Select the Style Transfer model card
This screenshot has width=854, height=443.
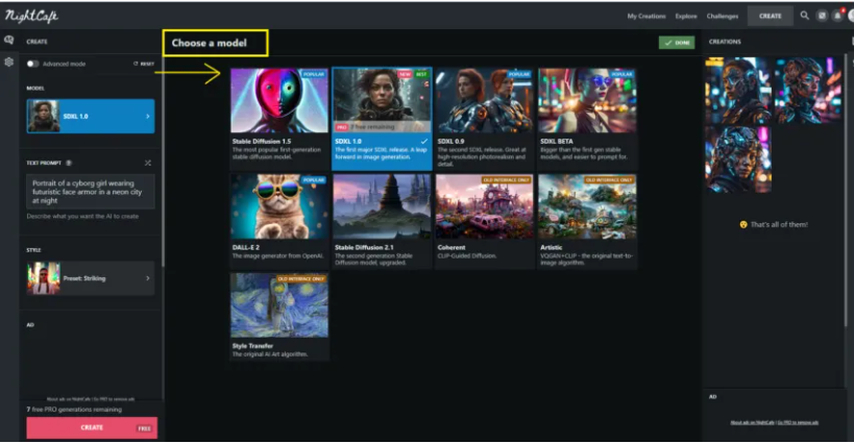tap(279, 316)
